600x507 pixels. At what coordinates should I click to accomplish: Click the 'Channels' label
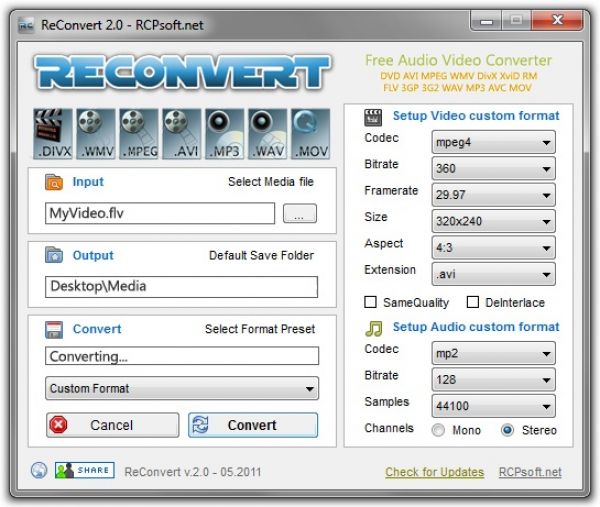coord(389,428)
